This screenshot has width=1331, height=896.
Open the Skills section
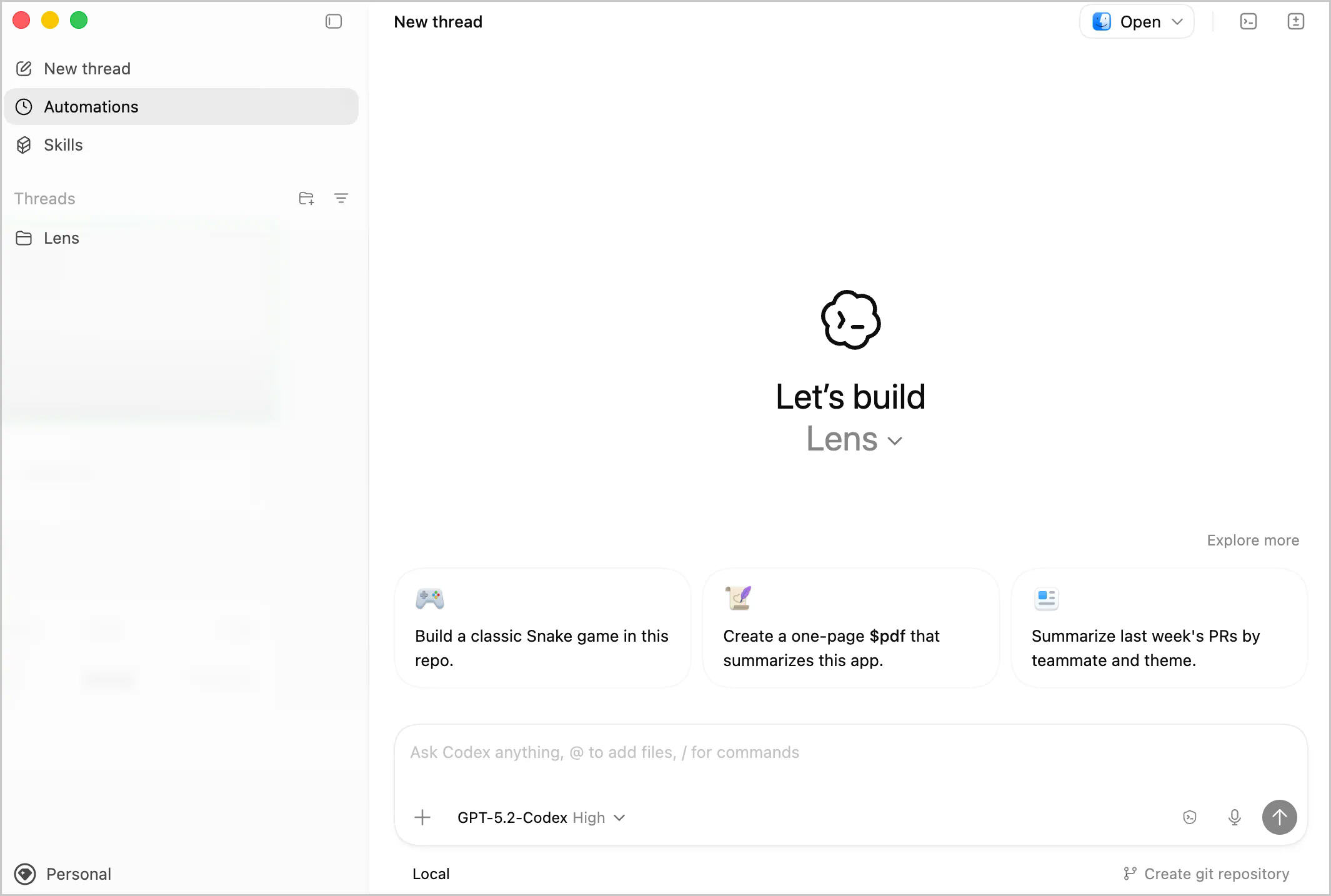click(181, 145)
